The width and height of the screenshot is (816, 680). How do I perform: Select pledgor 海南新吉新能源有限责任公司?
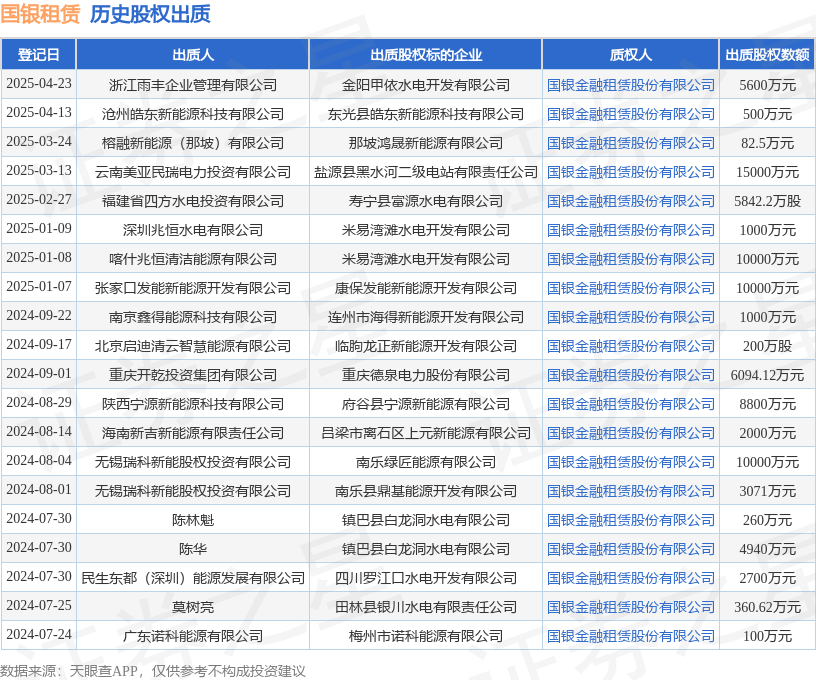193,433
